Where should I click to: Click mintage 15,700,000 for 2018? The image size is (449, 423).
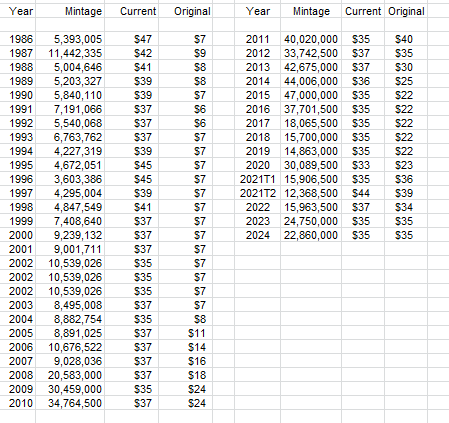pos(311,137)
